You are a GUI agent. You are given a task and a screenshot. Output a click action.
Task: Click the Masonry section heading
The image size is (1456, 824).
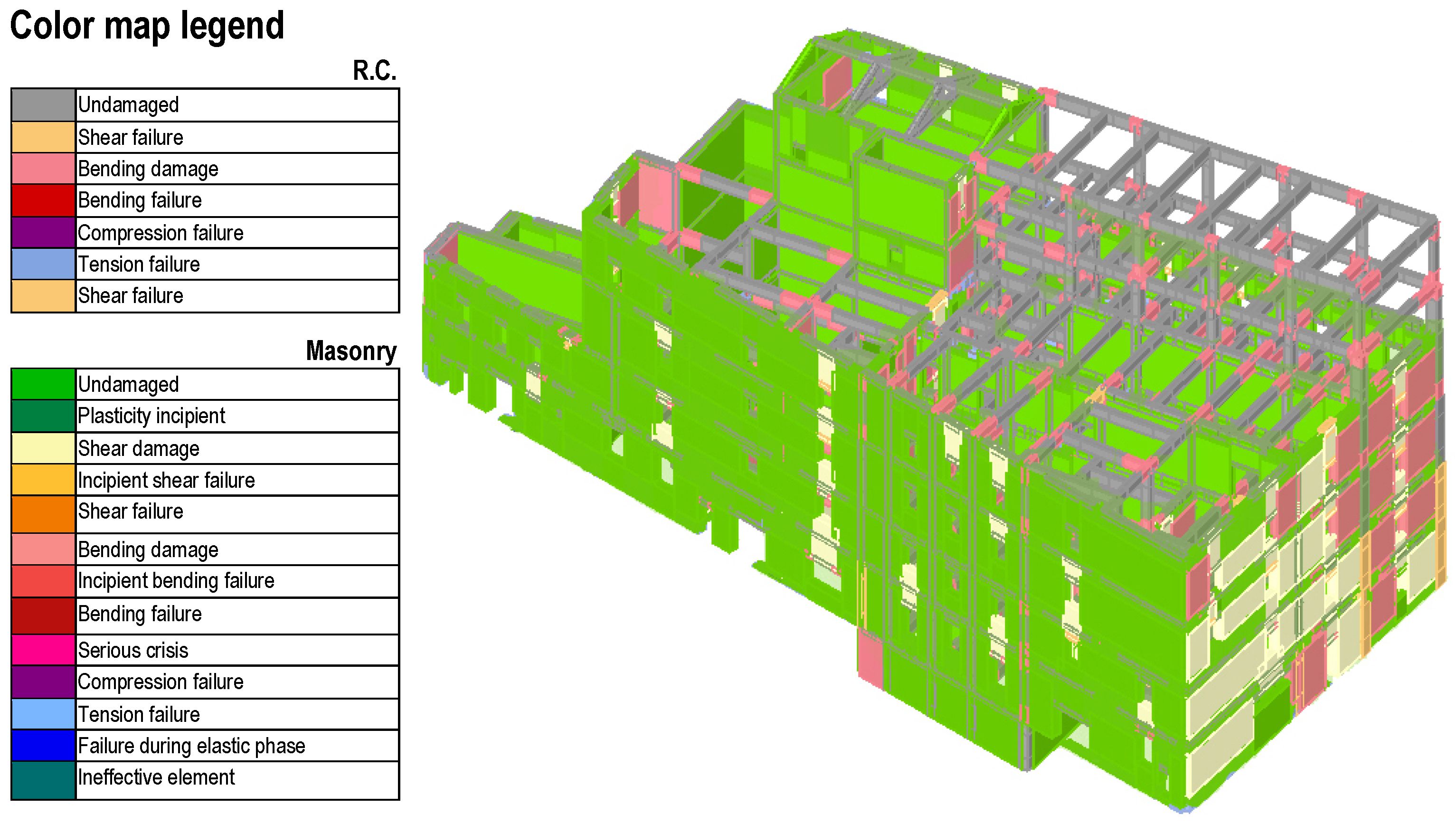click(351, 351)
